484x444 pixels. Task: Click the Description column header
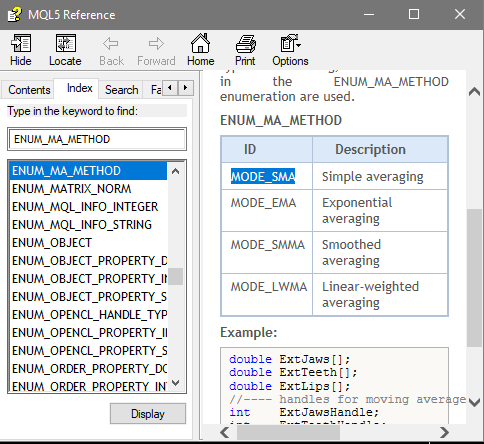point(380,149)
